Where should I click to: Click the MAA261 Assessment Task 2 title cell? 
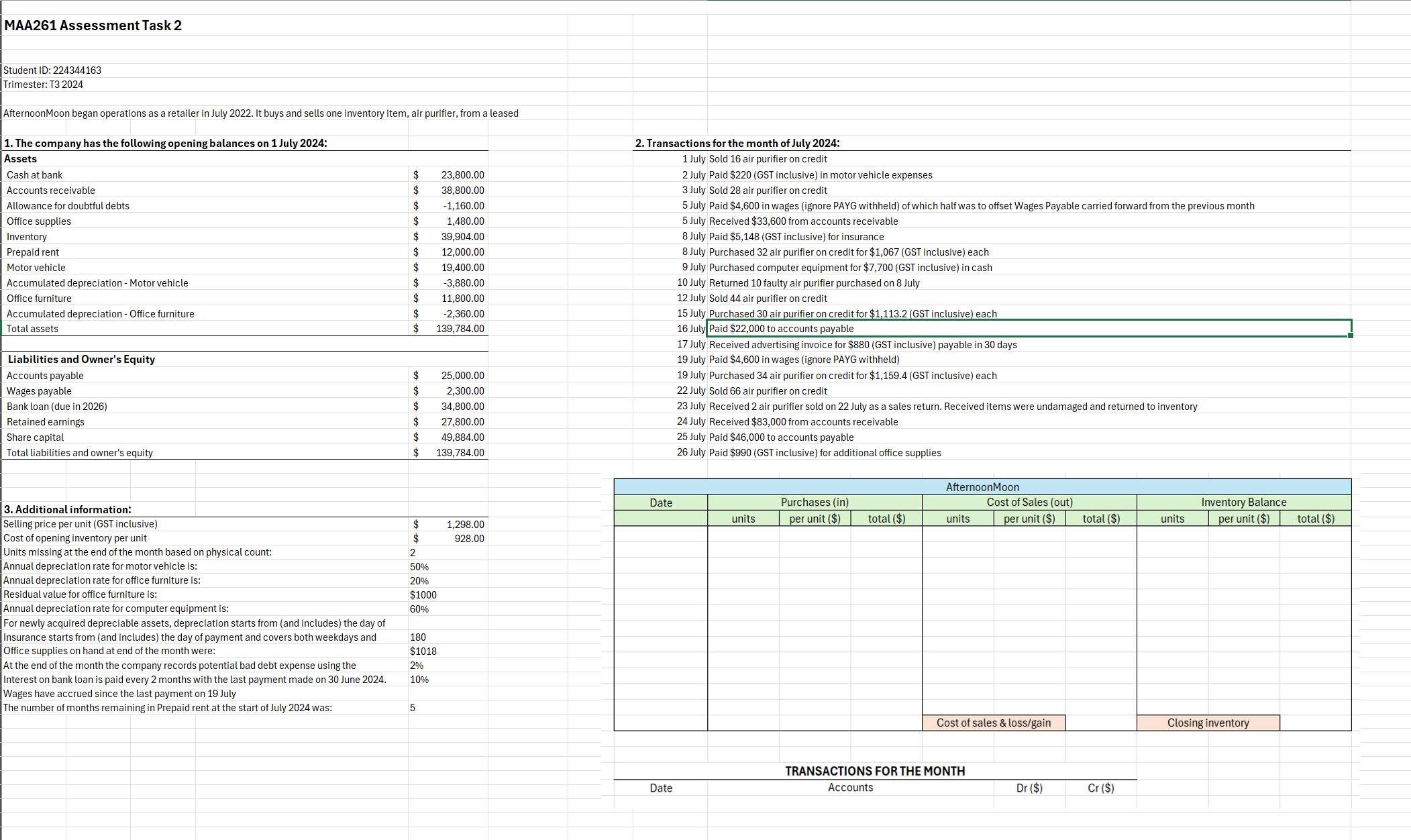click(x=93, y=25)
